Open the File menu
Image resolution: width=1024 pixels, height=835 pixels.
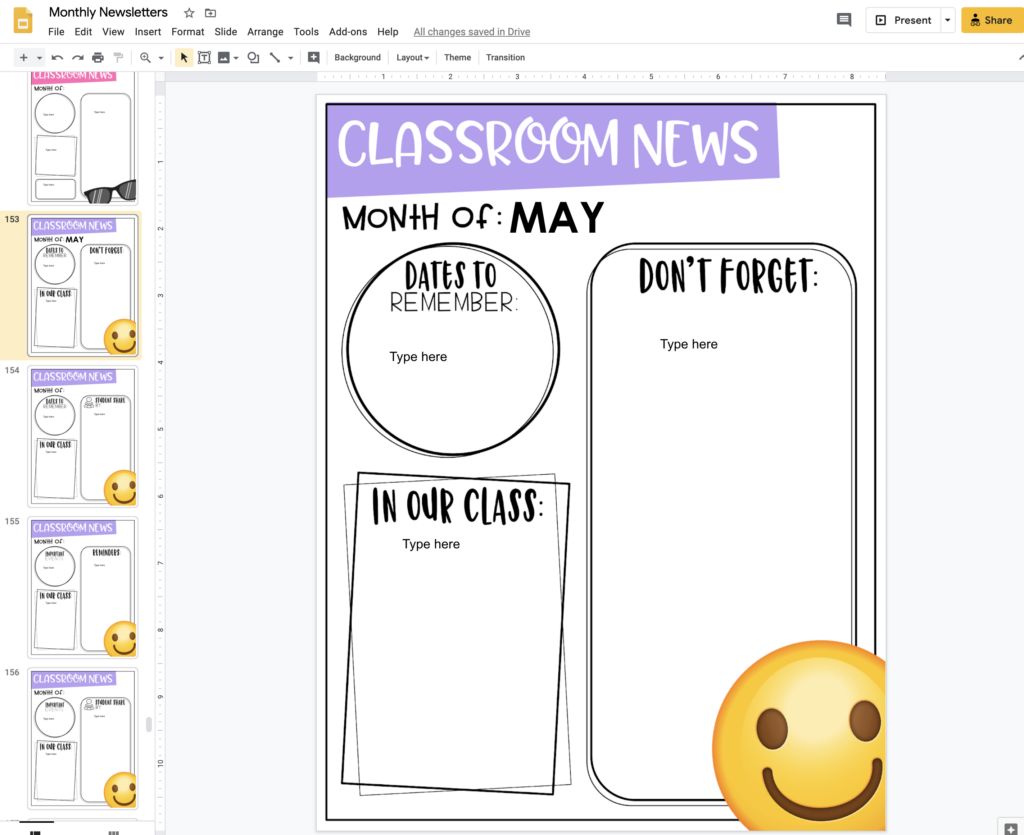click(56, 31)
